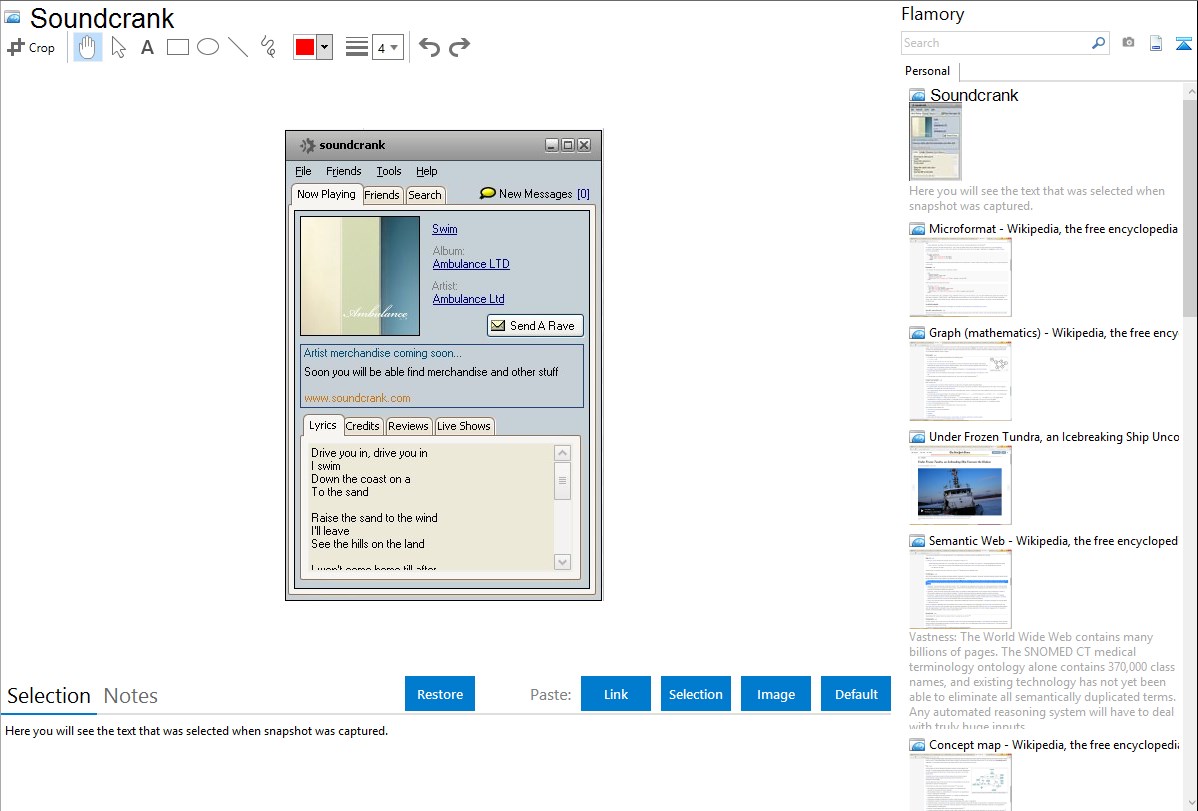Screen dimensions: 1198x811
Task: Click the Soundcrank title icon top-left
Action: 12,16
